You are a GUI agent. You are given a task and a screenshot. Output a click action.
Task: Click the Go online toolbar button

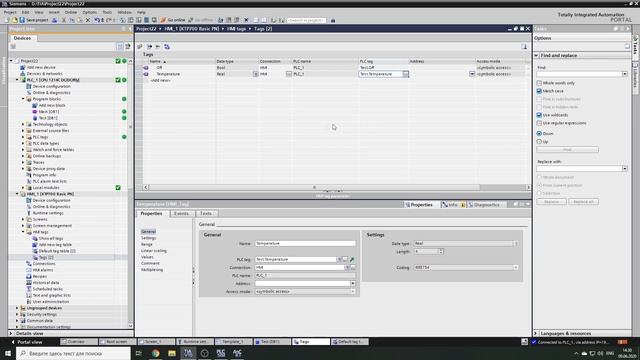point(173,20)
